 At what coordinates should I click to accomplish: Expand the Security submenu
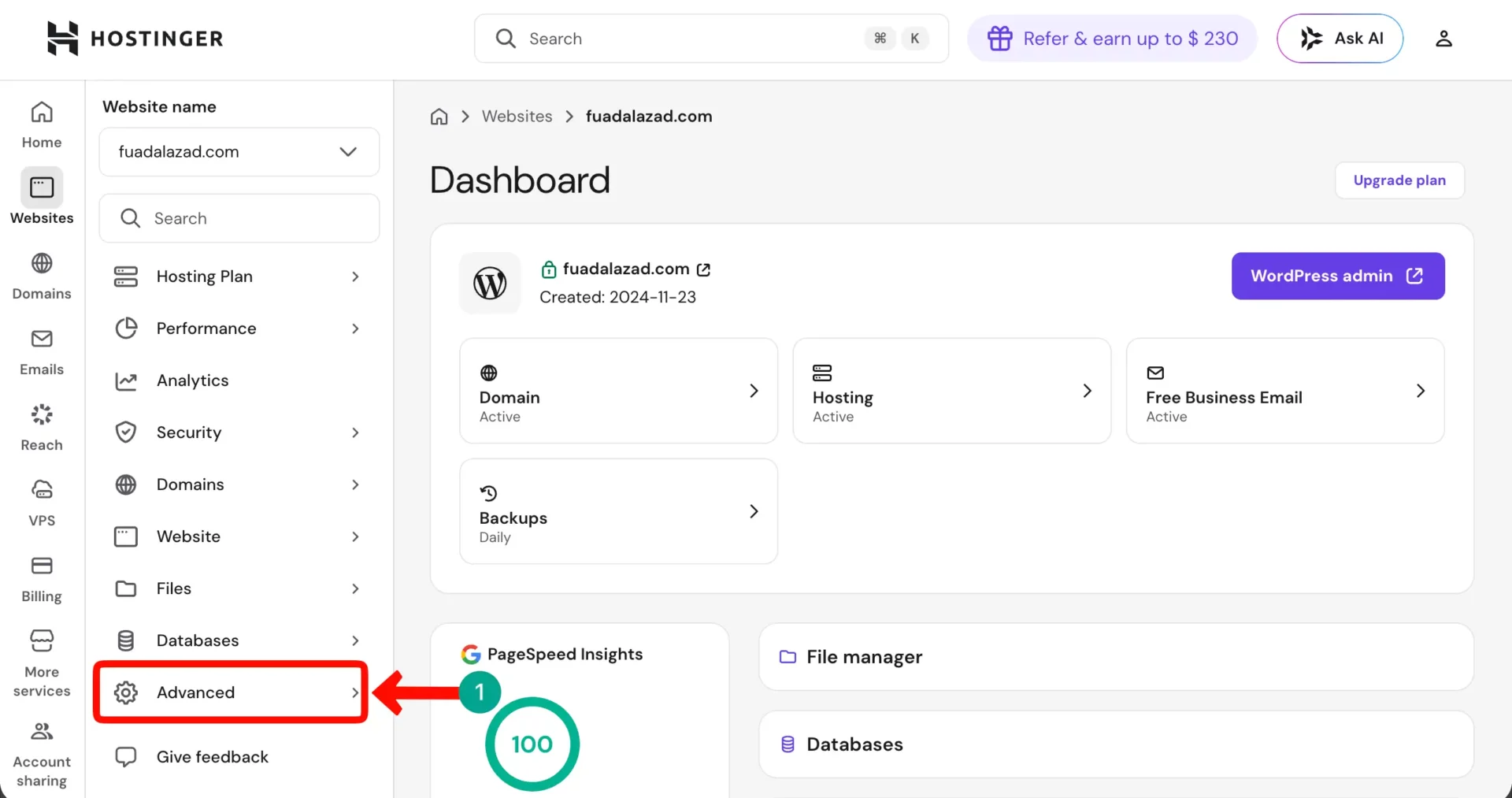(x=236, y=432)
